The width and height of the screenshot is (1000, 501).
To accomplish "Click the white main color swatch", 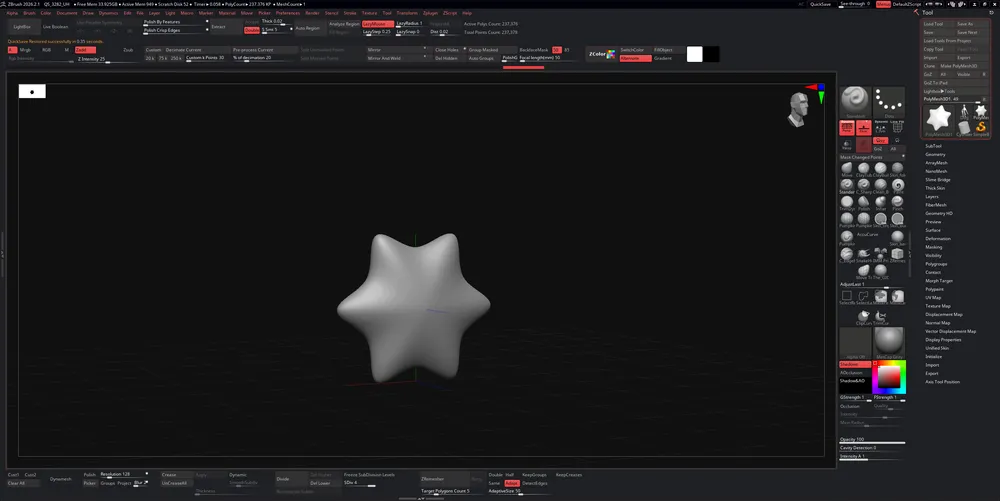I will click(x=695, y=54).
